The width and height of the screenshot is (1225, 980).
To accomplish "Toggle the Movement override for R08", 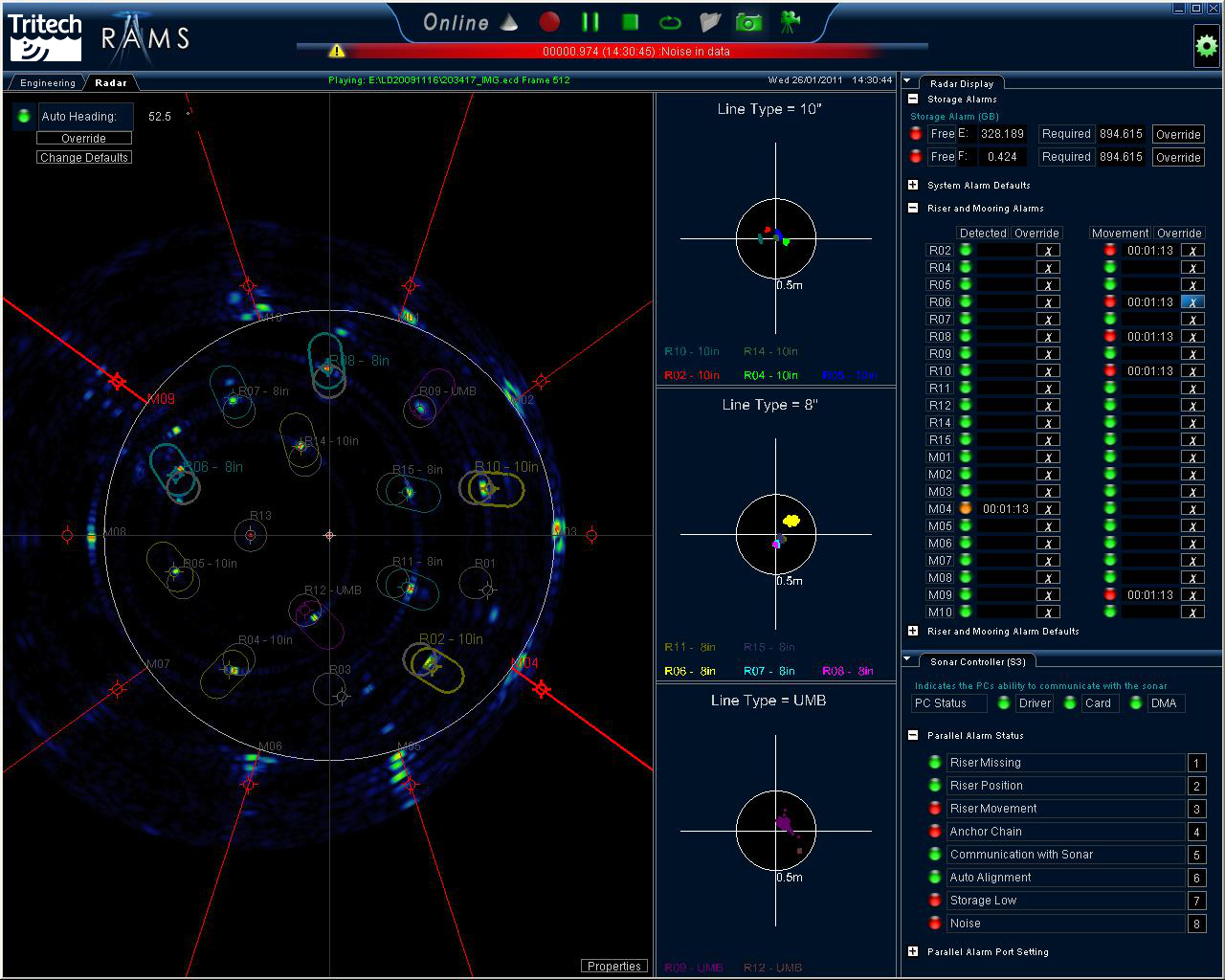I will pos(1193,337).
